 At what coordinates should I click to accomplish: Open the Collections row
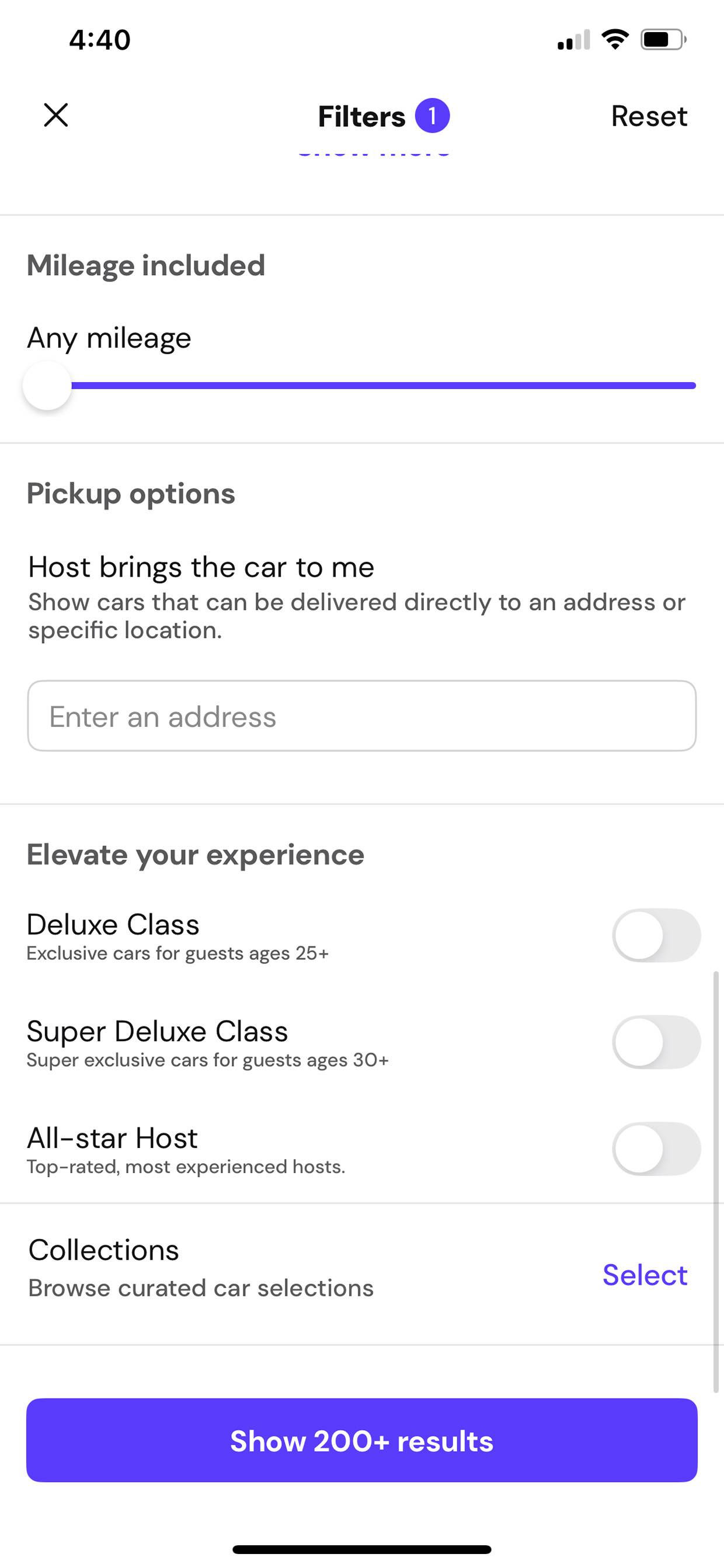pyautogui.click(x=362, y=1274)
